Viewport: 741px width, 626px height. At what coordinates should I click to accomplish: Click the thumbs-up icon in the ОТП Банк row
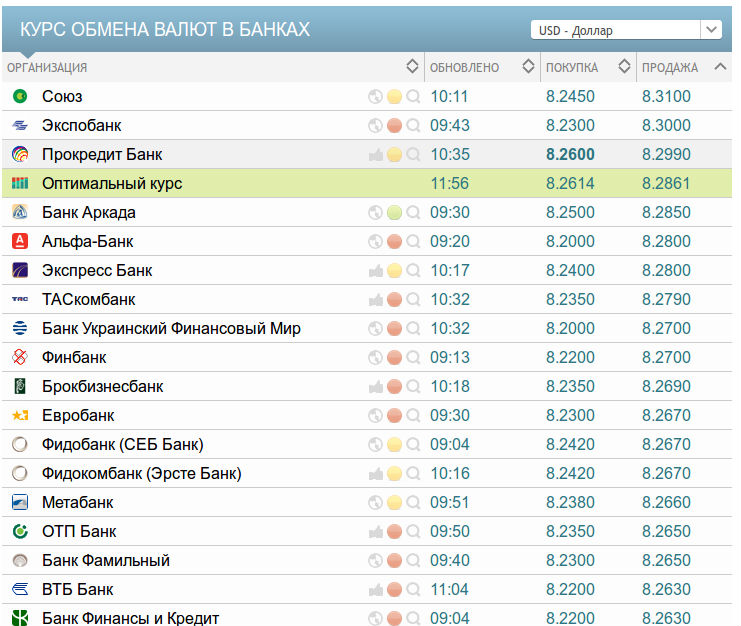[x=375, y=532]
